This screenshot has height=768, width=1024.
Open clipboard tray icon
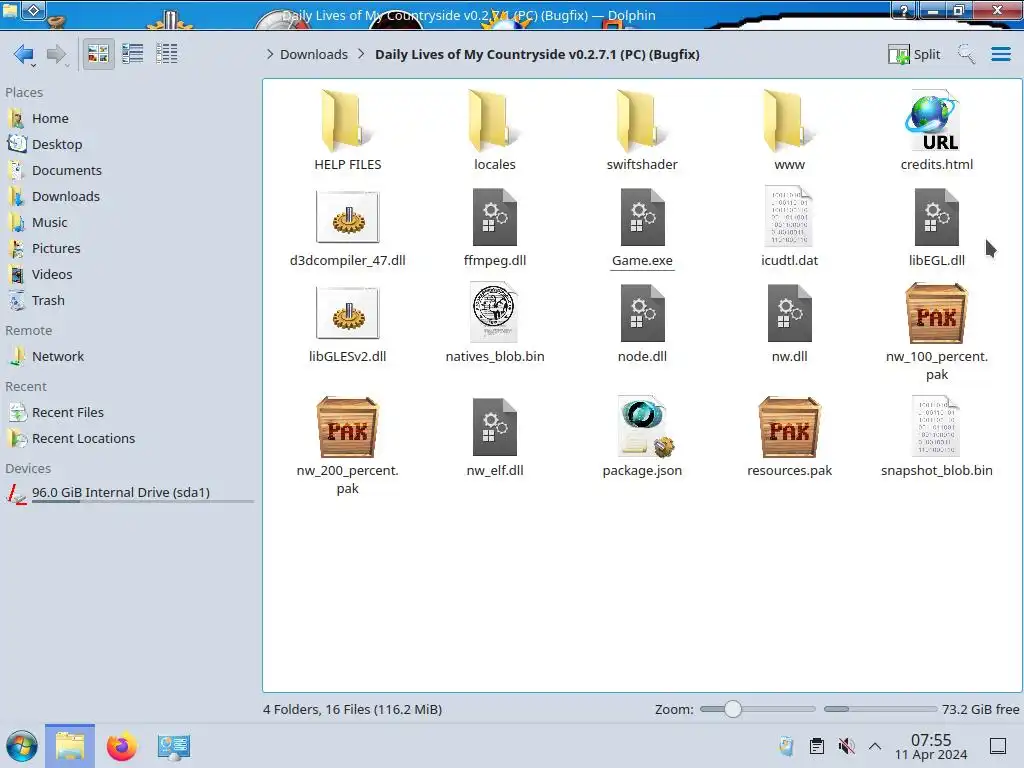[816, 746]
